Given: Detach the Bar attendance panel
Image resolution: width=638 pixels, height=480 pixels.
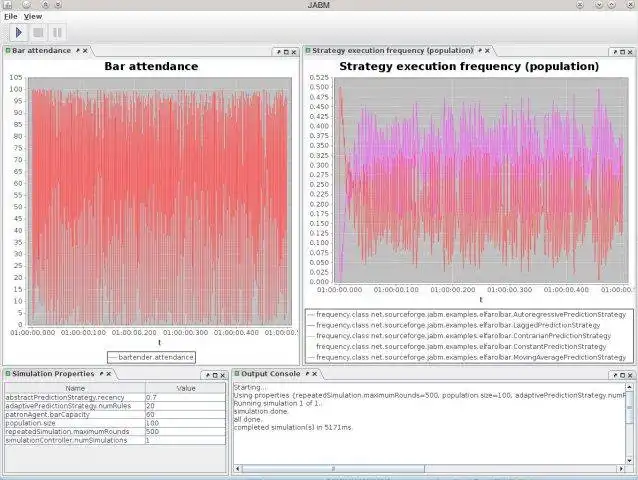Looking at the screenshot, I should pos(279,52).
